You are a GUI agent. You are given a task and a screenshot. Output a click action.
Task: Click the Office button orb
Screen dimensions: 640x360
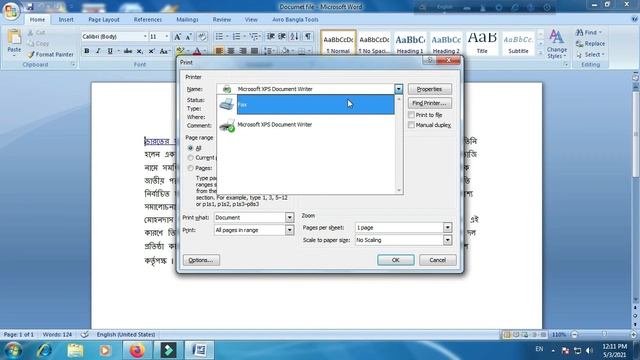11,11
